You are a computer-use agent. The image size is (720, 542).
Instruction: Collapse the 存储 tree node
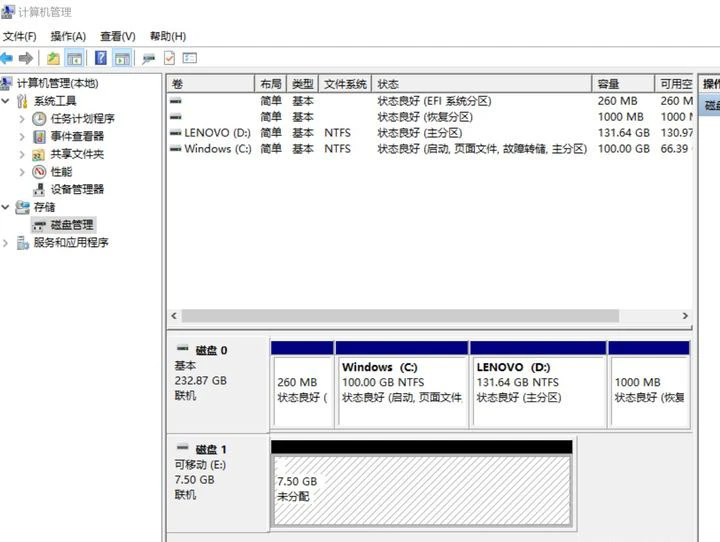click(x=6, y=207)
